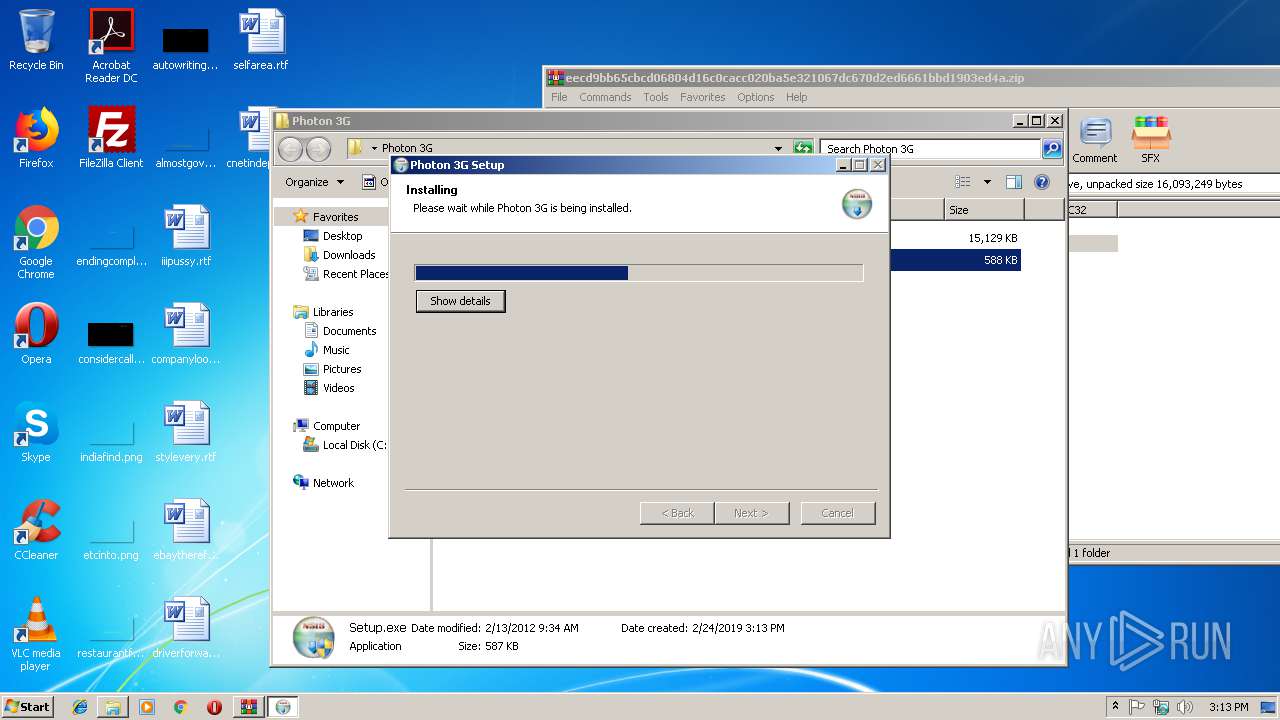
Task: Open the Pictures library
Action: coord(342,369)
